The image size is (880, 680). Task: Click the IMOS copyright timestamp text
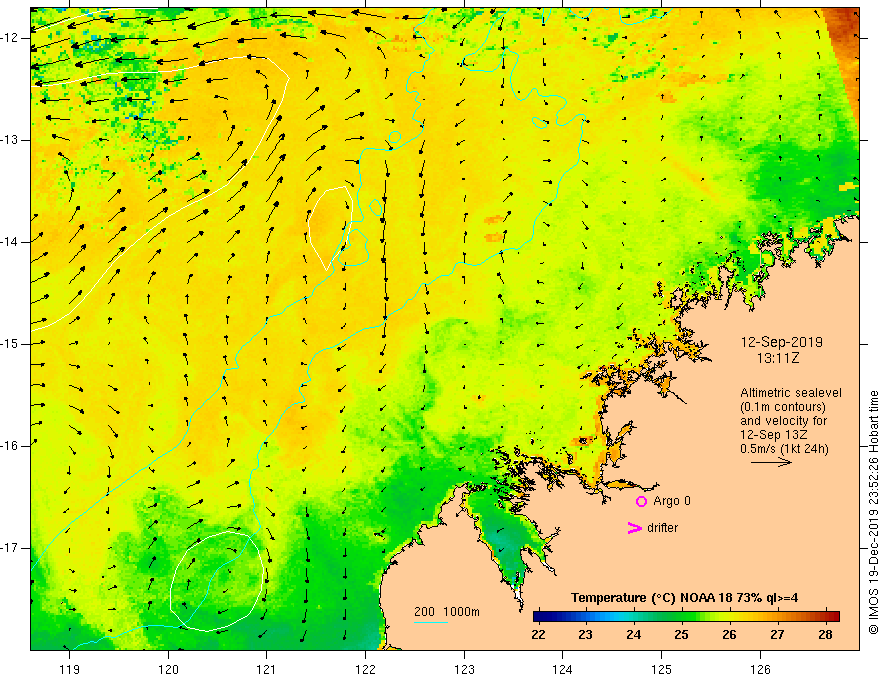(873, 512)
